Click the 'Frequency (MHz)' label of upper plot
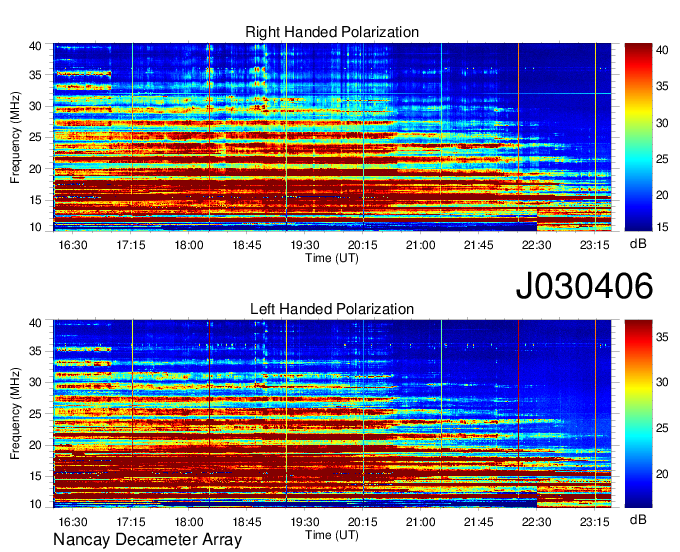680x552 pixels. 15,137
